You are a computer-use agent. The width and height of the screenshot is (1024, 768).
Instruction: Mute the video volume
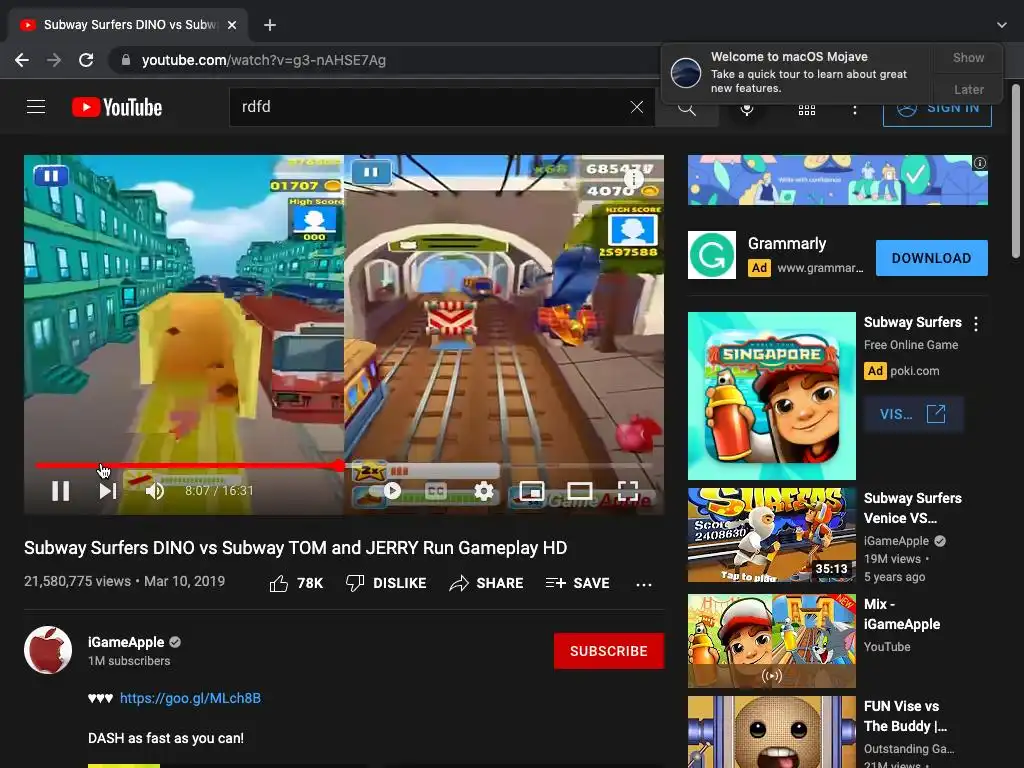pos(155,490)
